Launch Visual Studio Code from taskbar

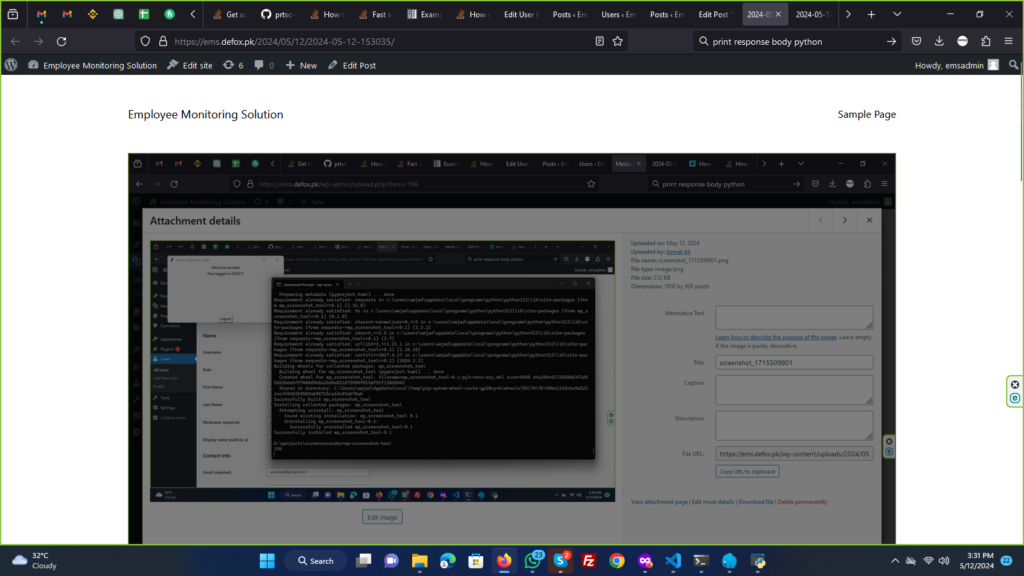(673, 560)
